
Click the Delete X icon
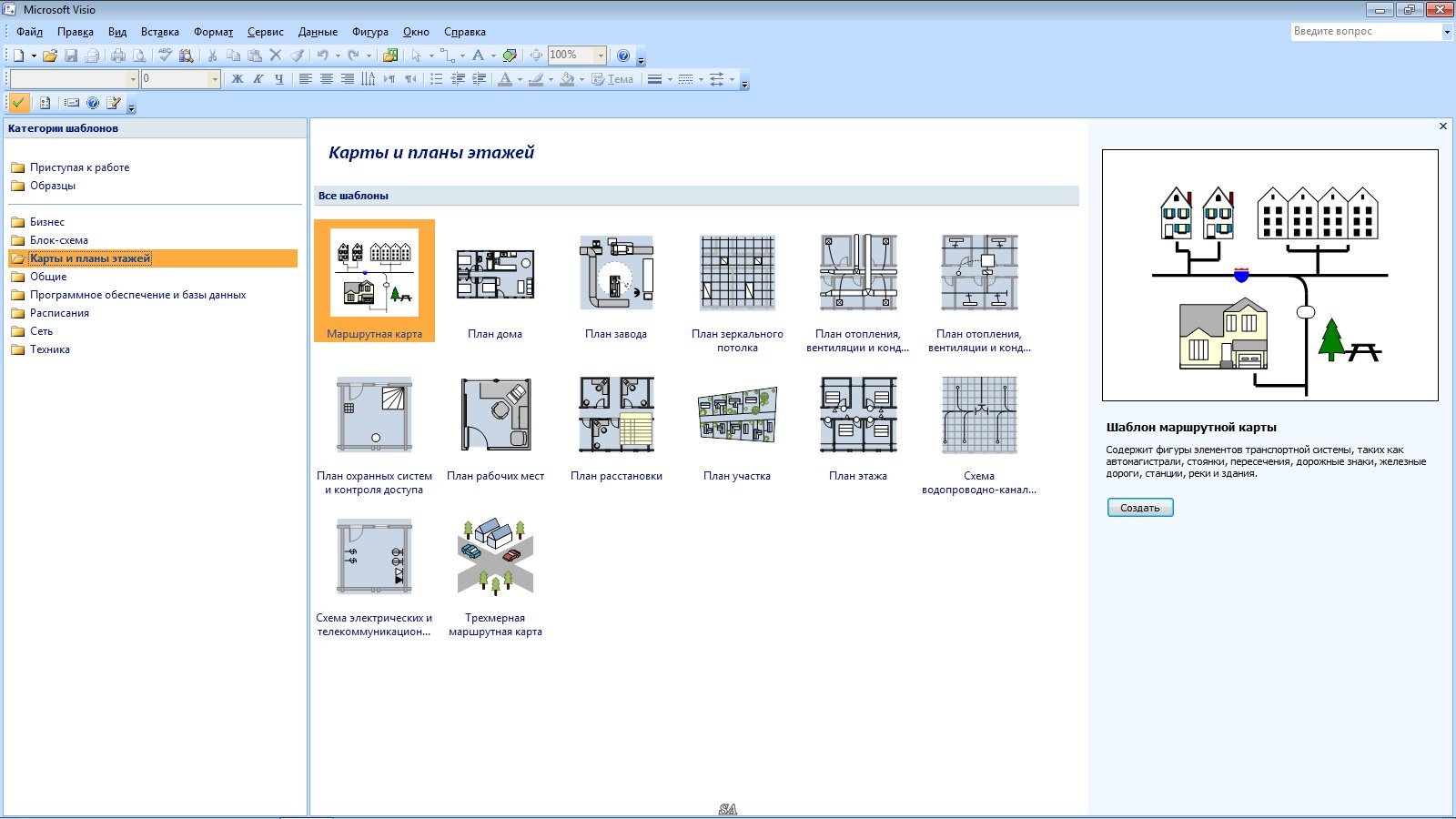[x=276, y=56]
